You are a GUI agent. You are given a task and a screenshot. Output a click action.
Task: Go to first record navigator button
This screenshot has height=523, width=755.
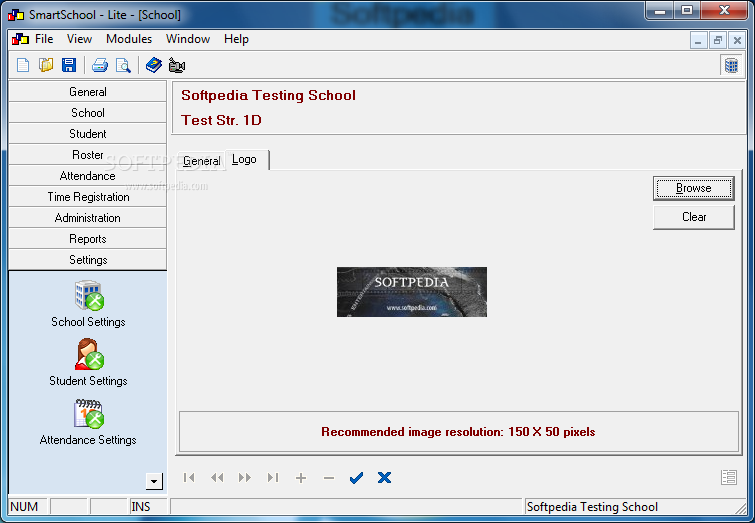pos(189,477)
